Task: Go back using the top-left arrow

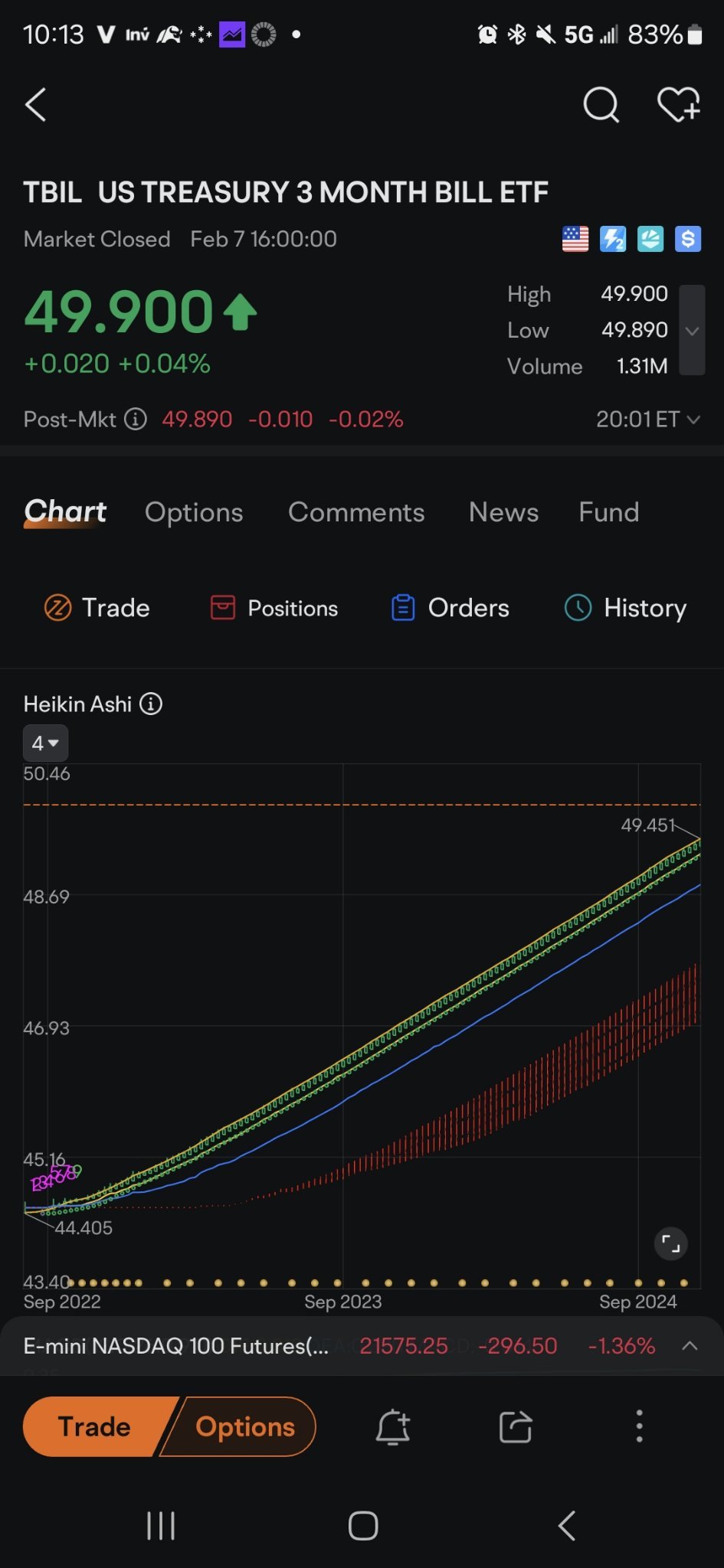Action: click(35, 105)
